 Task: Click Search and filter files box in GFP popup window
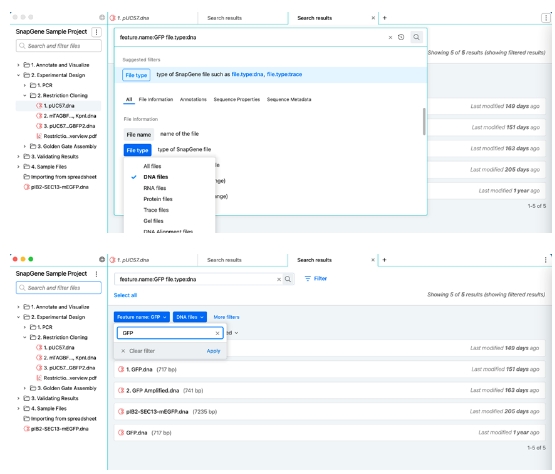point(59,288)
